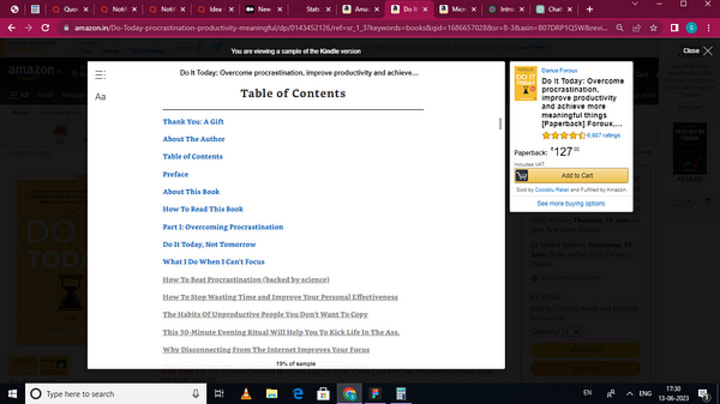The width and height of the screenshot is (720, 404).
Task: Open a new browser tab
Action: (590, 9)
